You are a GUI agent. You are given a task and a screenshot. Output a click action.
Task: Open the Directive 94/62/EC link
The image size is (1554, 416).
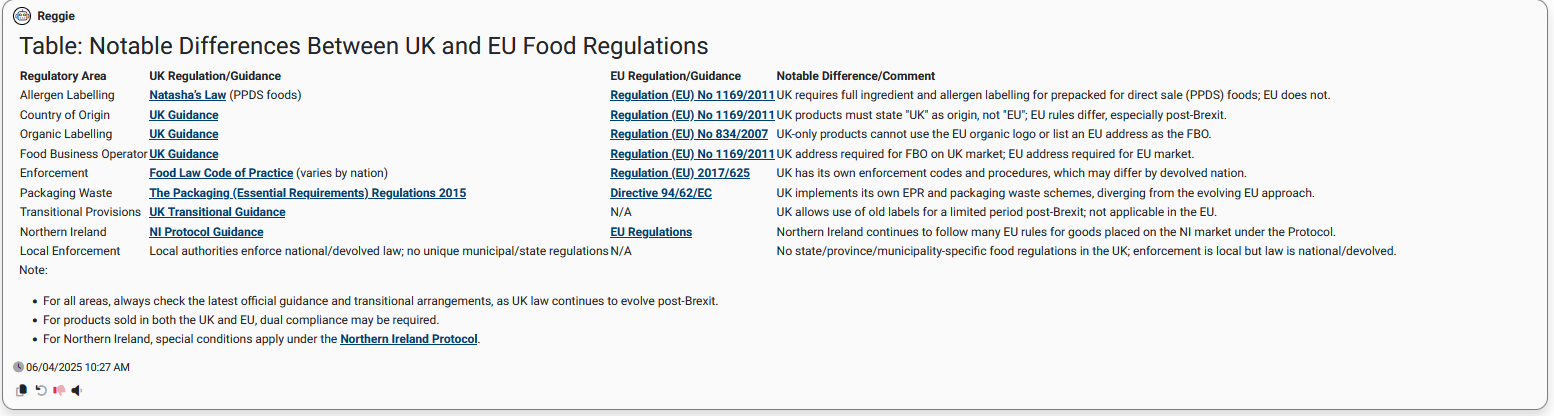click(661, 193)
